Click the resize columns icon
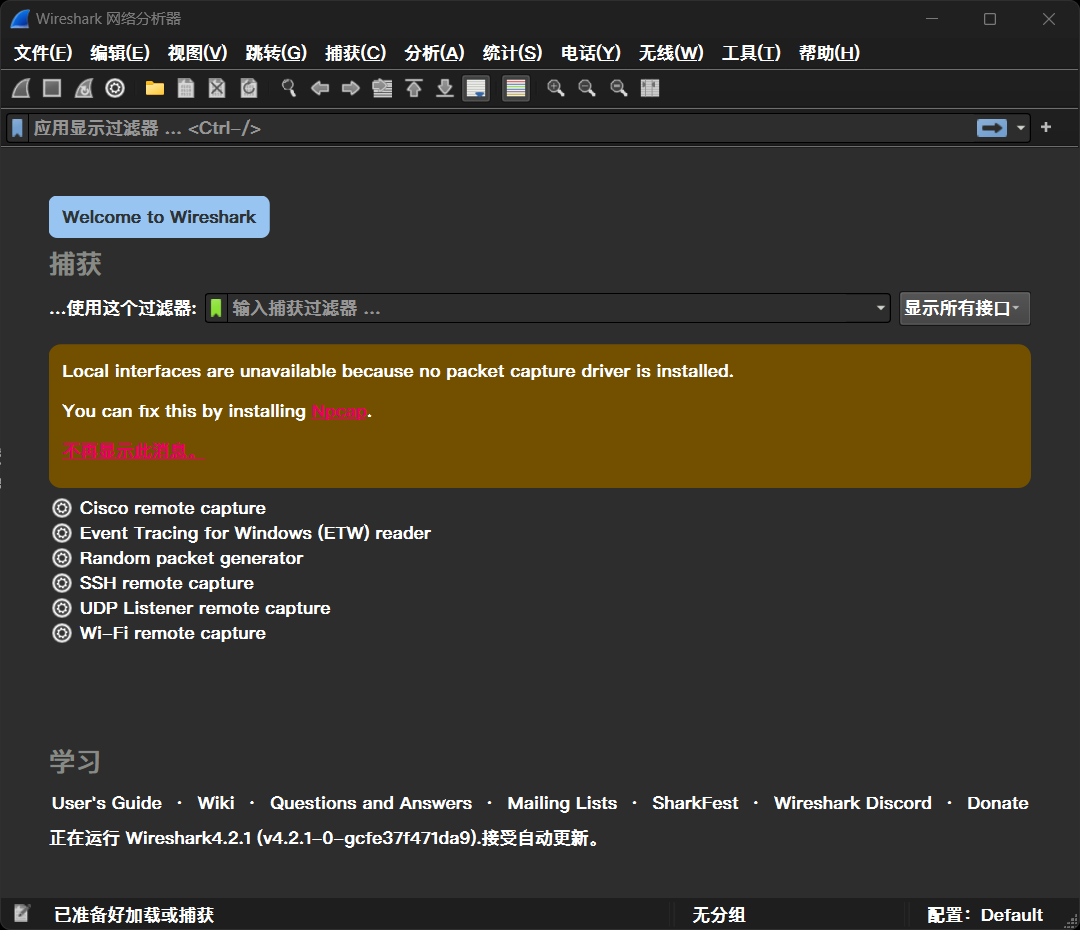Image resolution: width=1080 pixels, height=930 pixels. [x=650, y=88]
